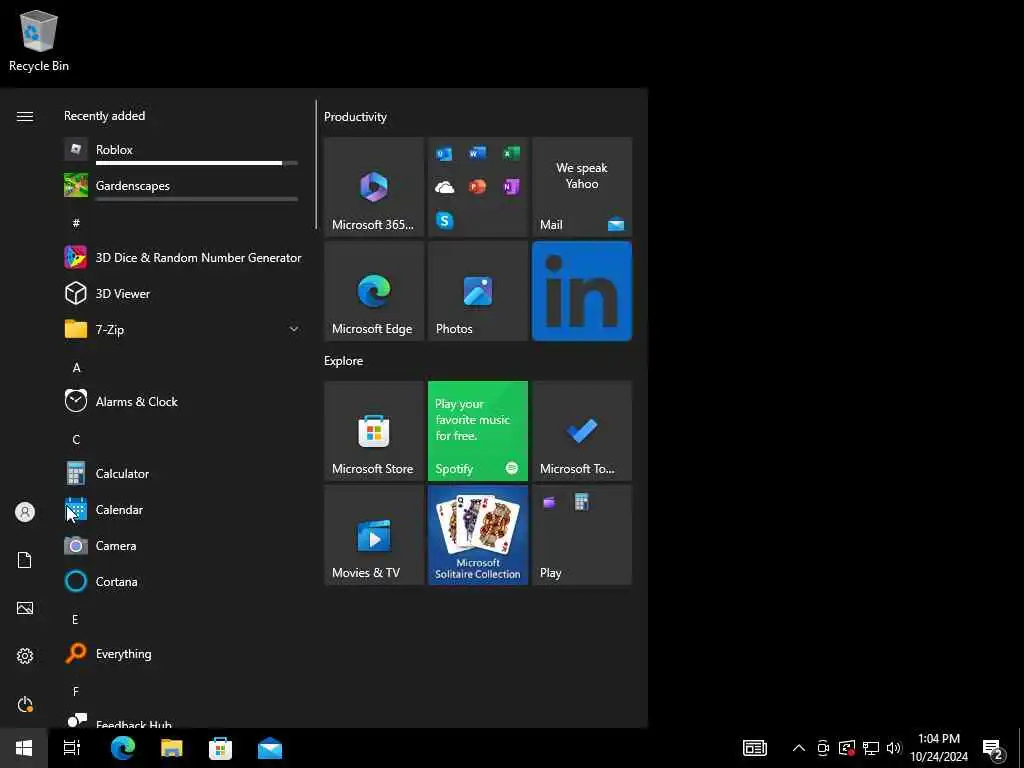Open the Recycle Bin desktop icon
Viewport: 1024px width, 768px height.
tap(39, 41)
